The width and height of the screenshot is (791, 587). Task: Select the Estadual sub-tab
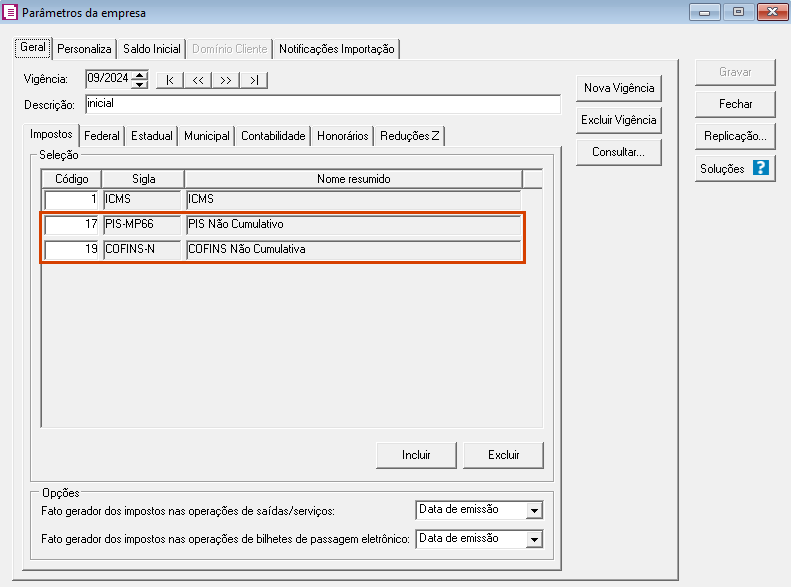[152, 136]
